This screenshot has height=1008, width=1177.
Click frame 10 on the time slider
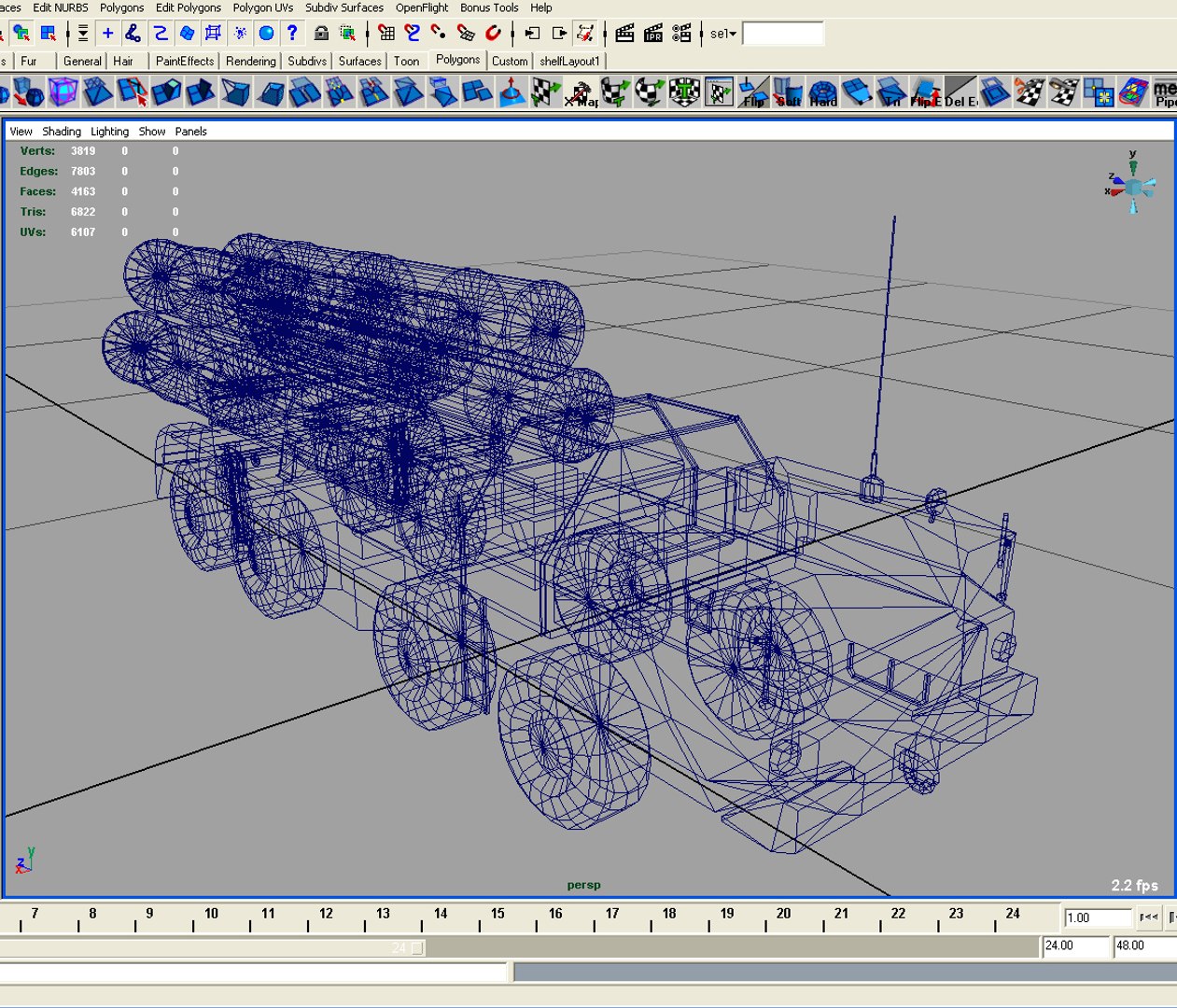211,914
